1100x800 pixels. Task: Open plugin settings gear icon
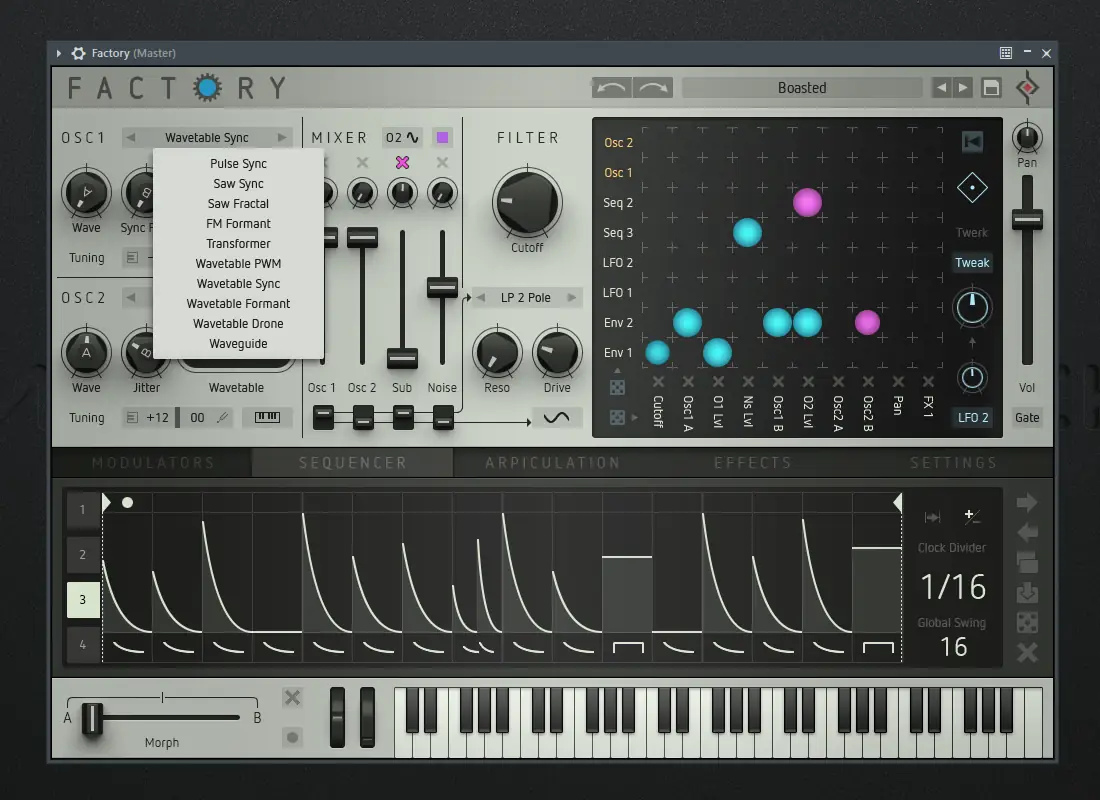point(79,53)
